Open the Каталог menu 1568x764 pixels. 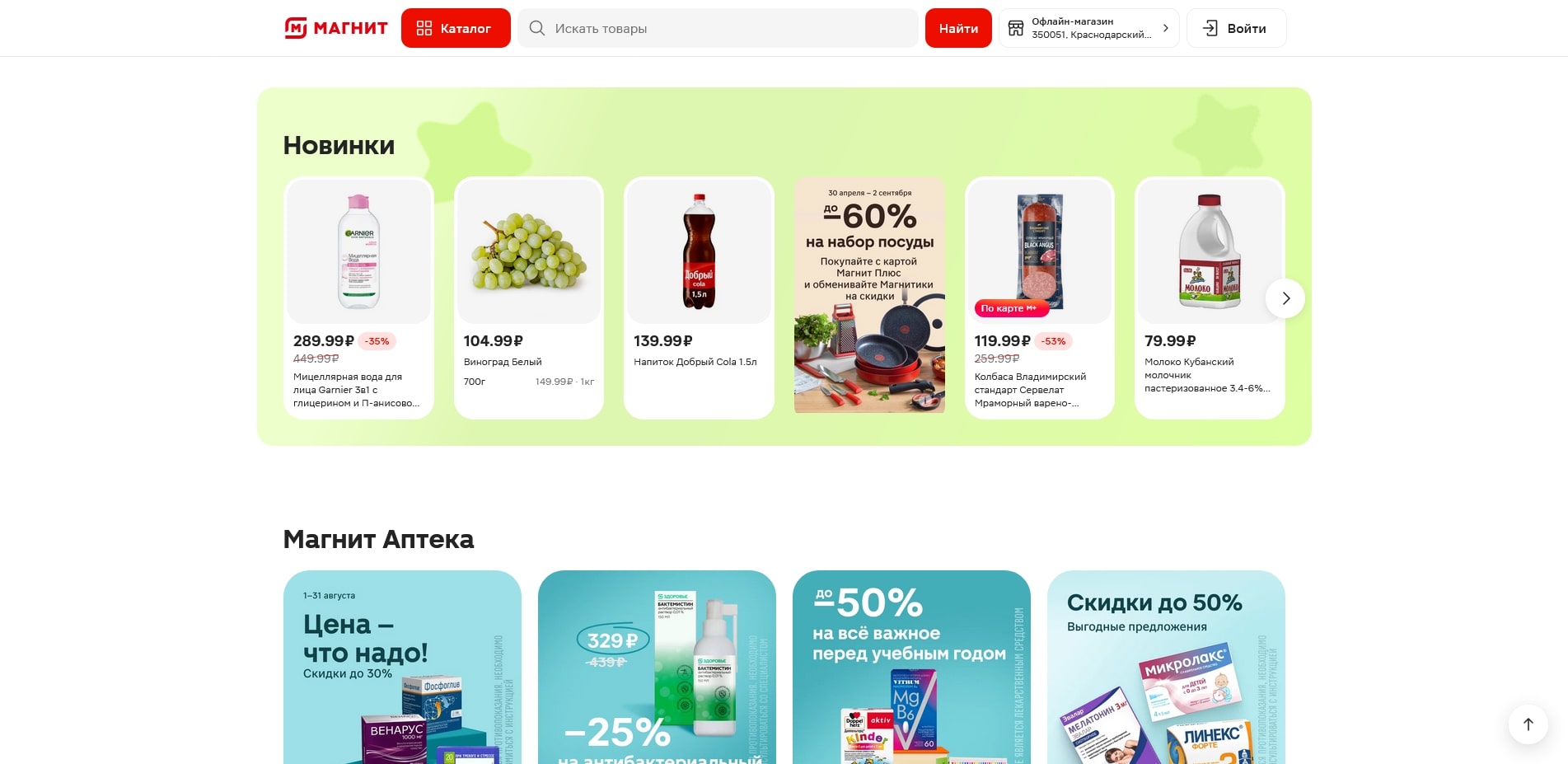[x=456, y=28]
